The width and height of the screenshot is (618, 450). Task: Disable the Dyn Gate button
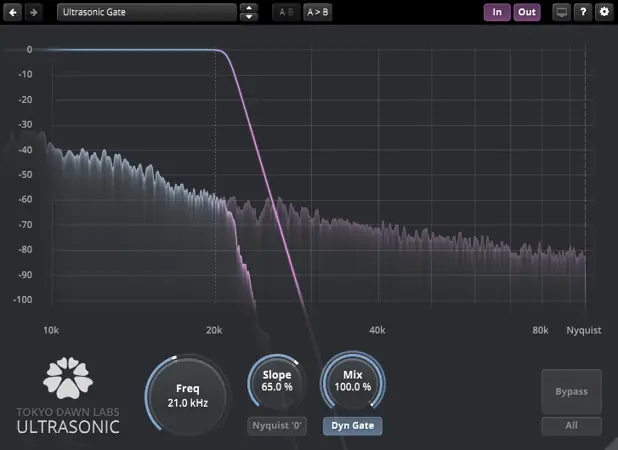[x=352, y=426]
